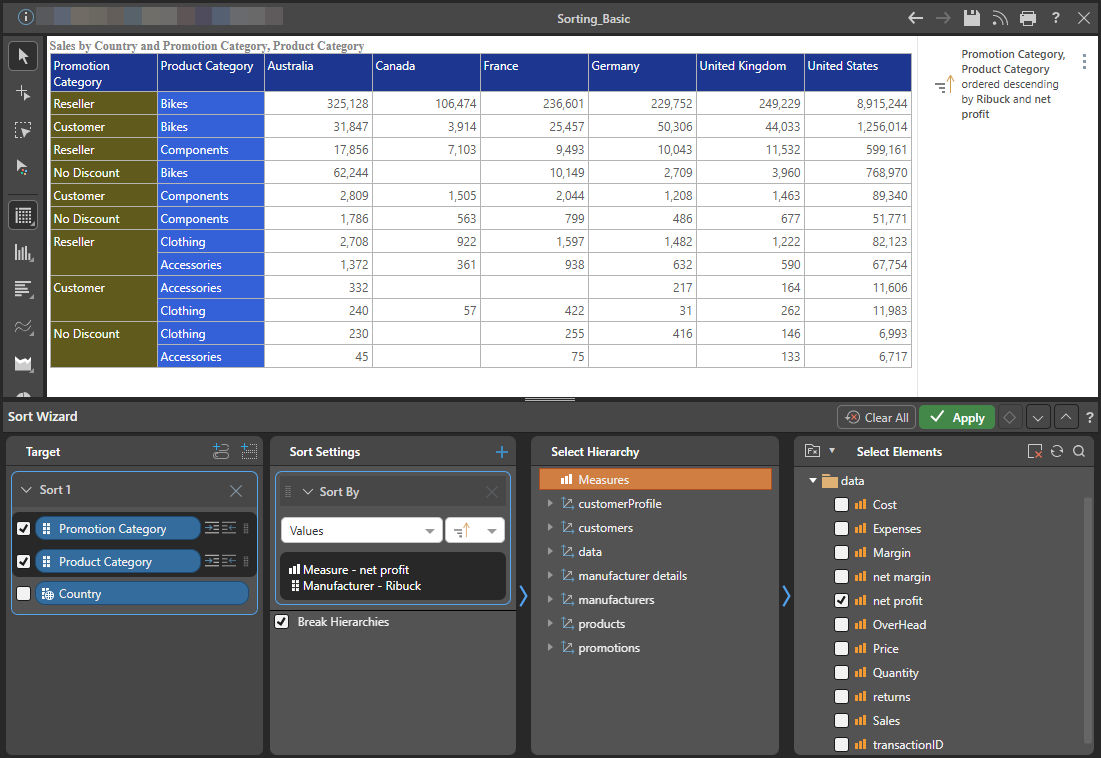Click the refresh icon in Select Elements header
1101x758 pixels.
(x=1057, y=451)
